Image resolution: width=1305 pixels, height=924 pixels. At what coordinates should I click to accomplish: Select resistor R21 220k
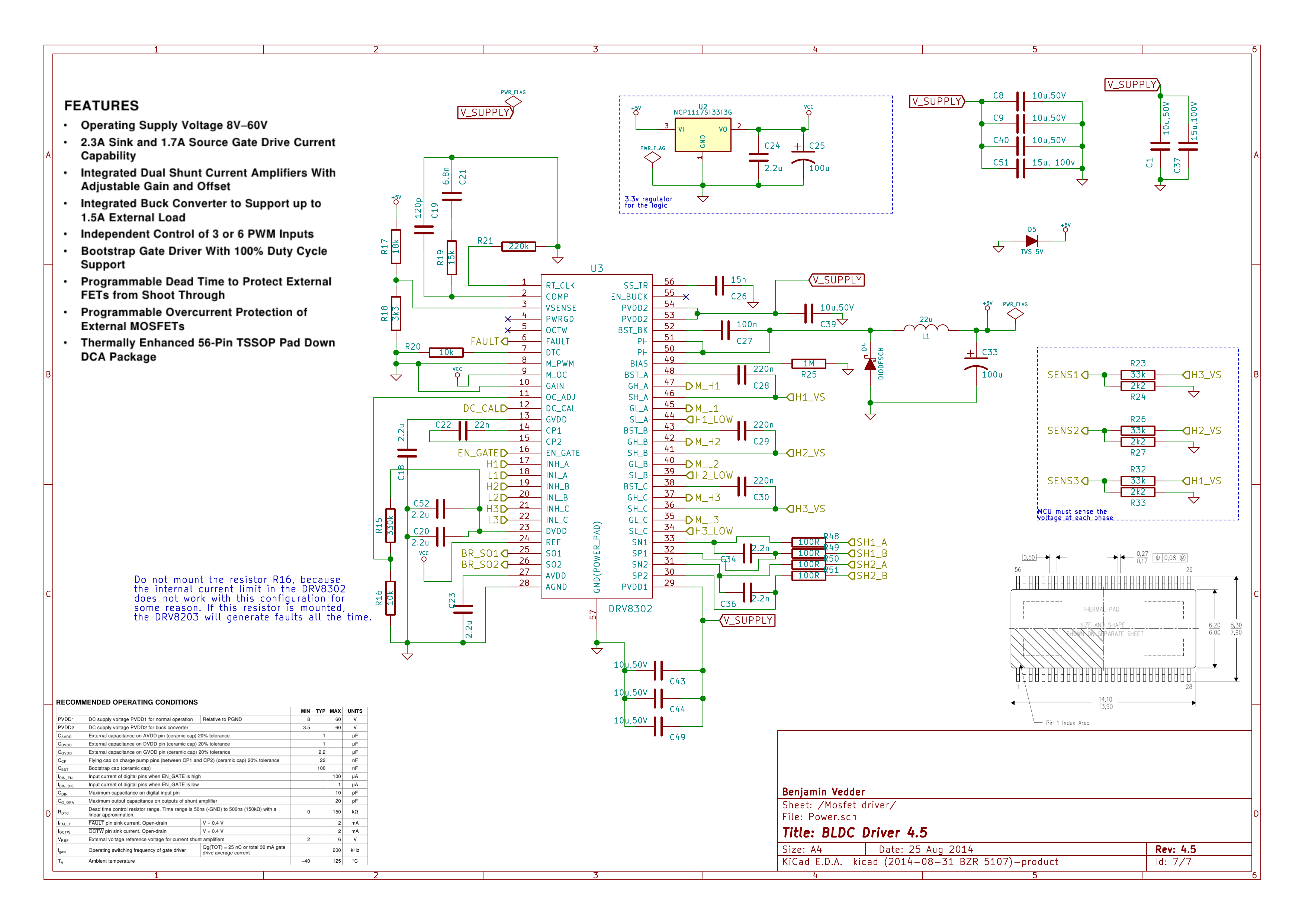[518, 246]
